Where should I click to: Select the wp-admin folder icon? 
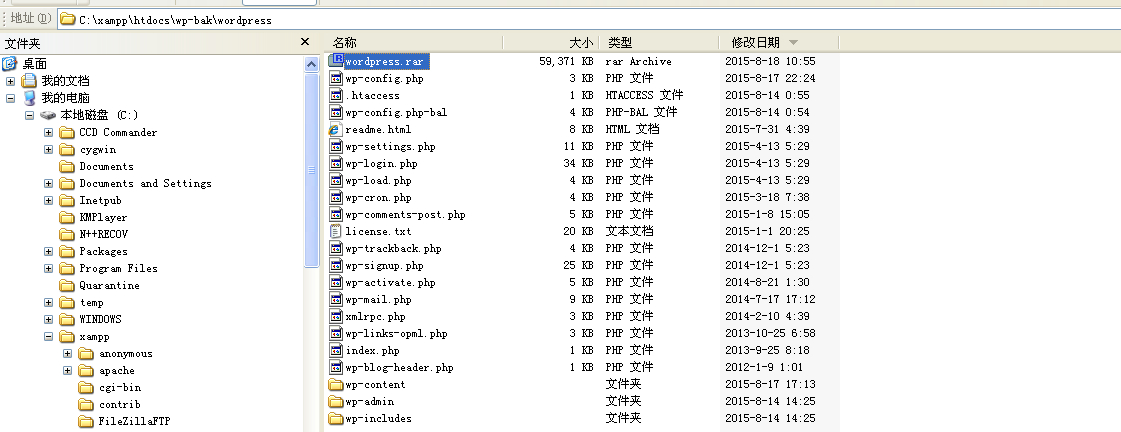pos(337,402)
